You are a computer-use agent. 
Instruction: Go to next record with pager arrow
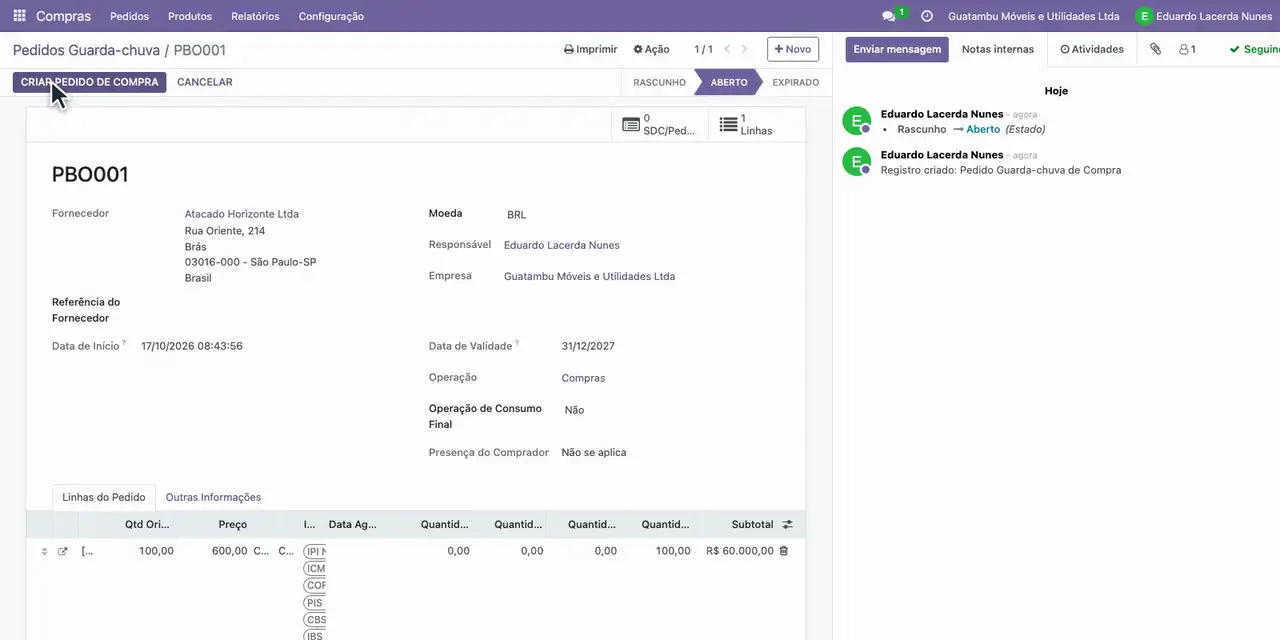(744, 49)
